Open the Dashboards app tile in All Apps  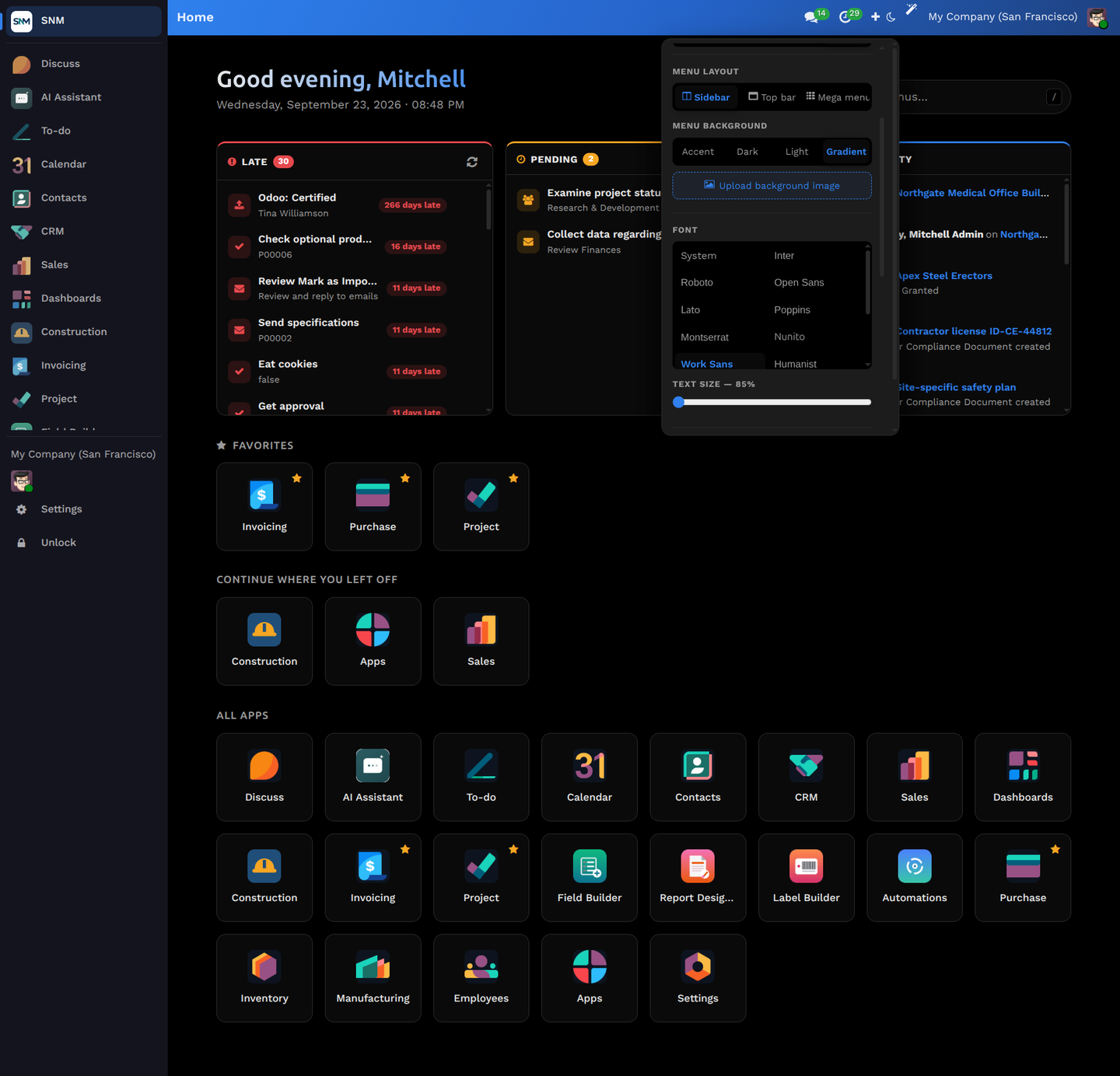coord(1023,777)
